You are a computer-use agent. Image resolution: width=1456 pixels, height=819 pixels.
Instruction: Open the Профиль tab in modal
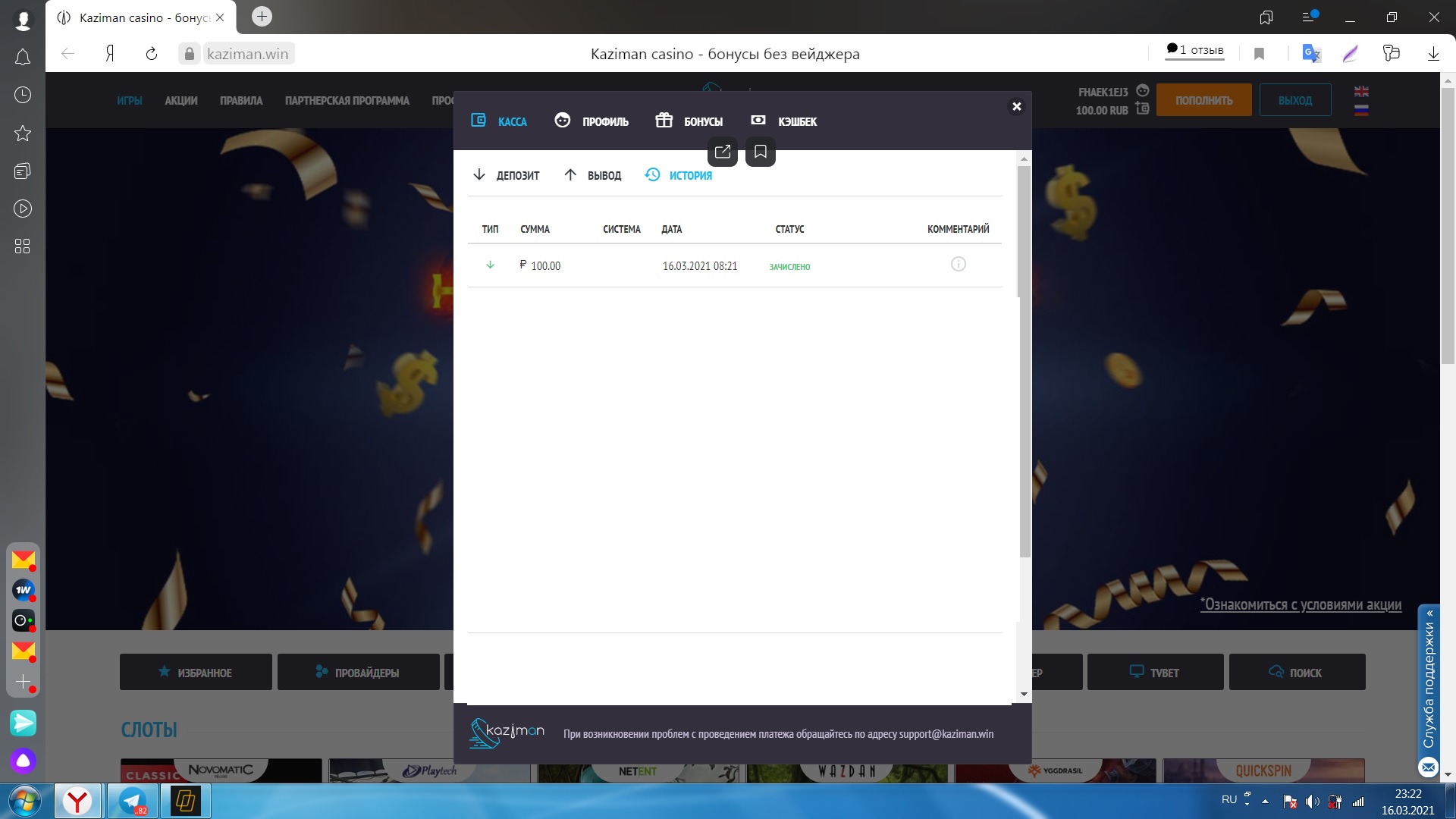pyautogui.click(x=592, y=121)
